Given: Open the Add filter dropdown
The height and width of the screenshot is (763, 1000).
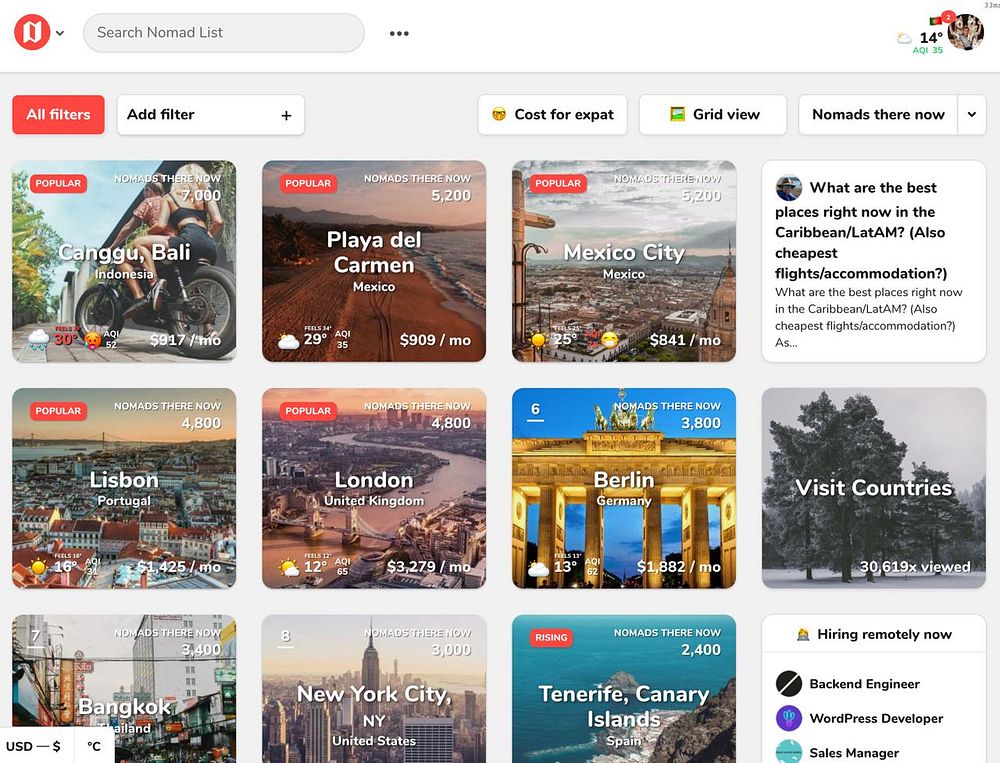Looking at the screenshot, I should [210, 115].
